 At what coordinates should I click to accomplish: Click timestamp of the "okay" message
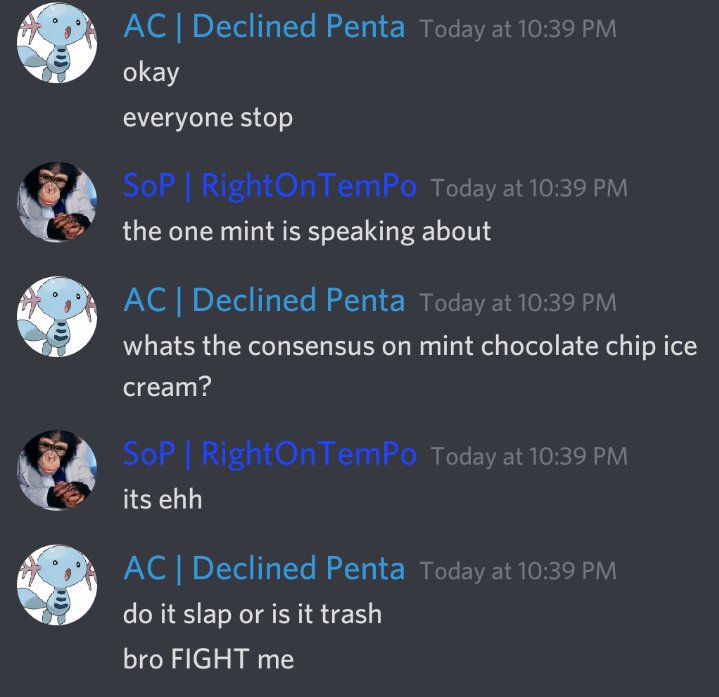(518, 29)
